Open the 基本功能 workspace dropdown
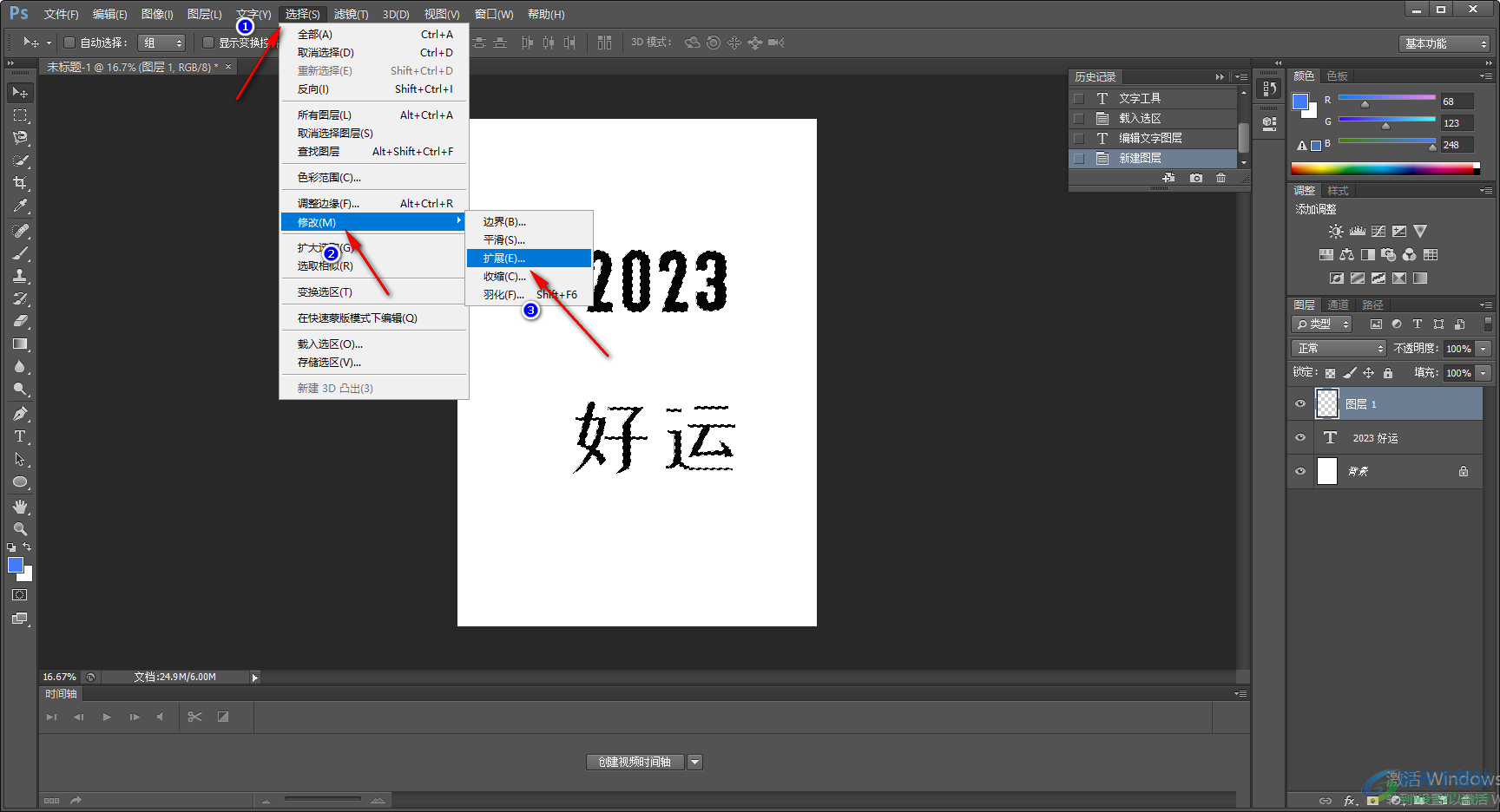 [1444, 43]
